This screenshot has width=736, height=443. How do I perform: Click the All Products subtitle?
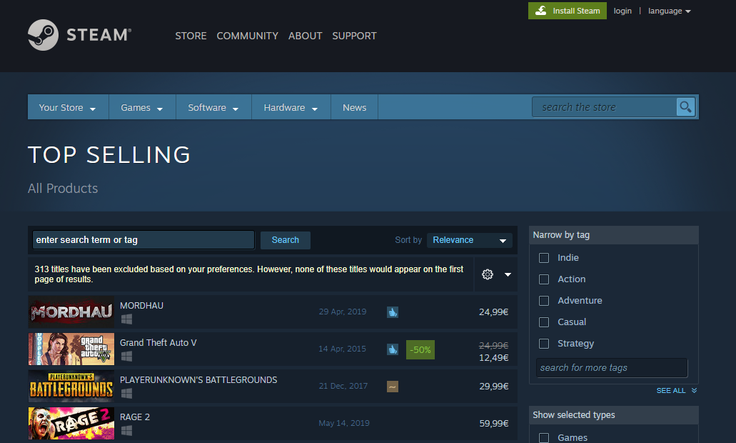[x=63, y=188]
